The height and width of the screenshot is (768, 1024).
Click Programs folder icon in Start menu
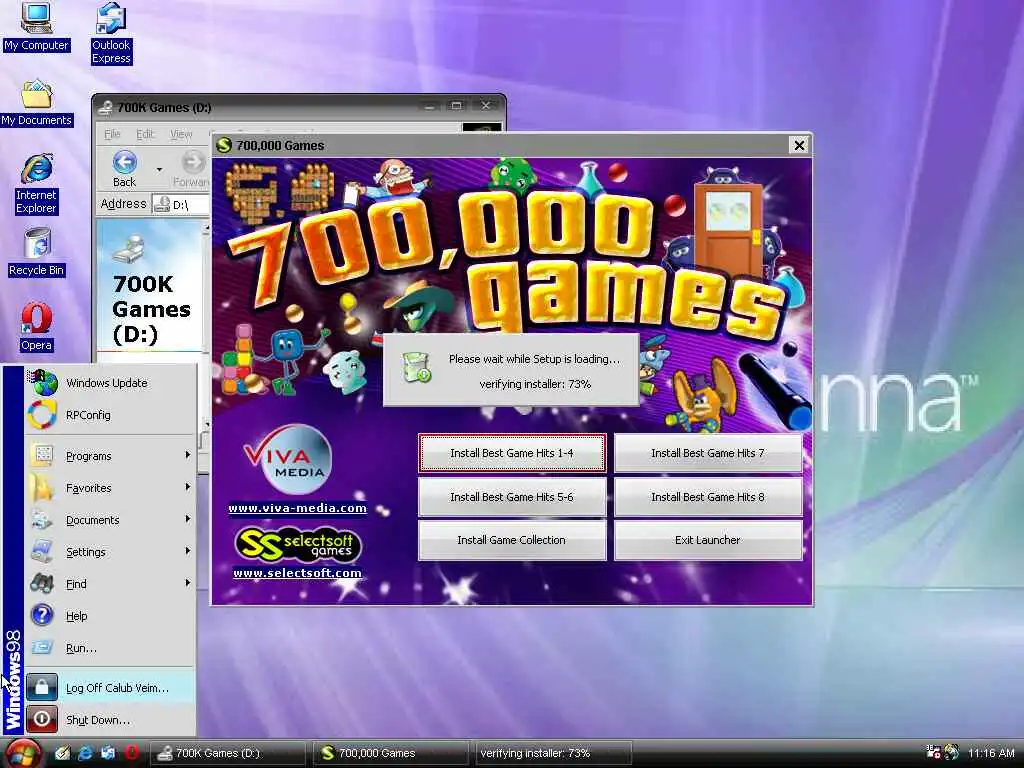(42, 455)
